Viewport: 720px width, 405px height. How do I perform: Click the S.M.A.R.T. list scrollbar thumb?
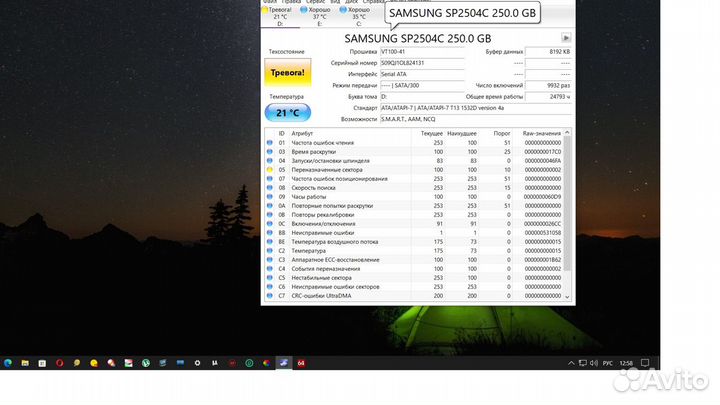(567, 203)
